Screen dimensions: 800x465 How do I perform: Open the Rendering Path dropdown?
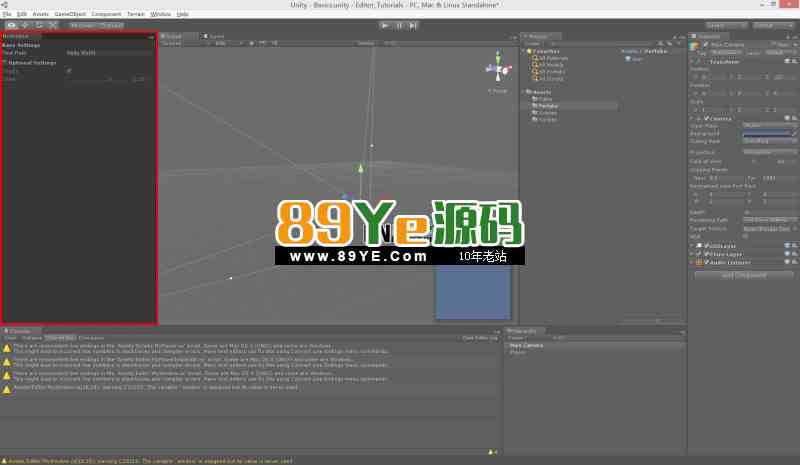tap(769, 220)
